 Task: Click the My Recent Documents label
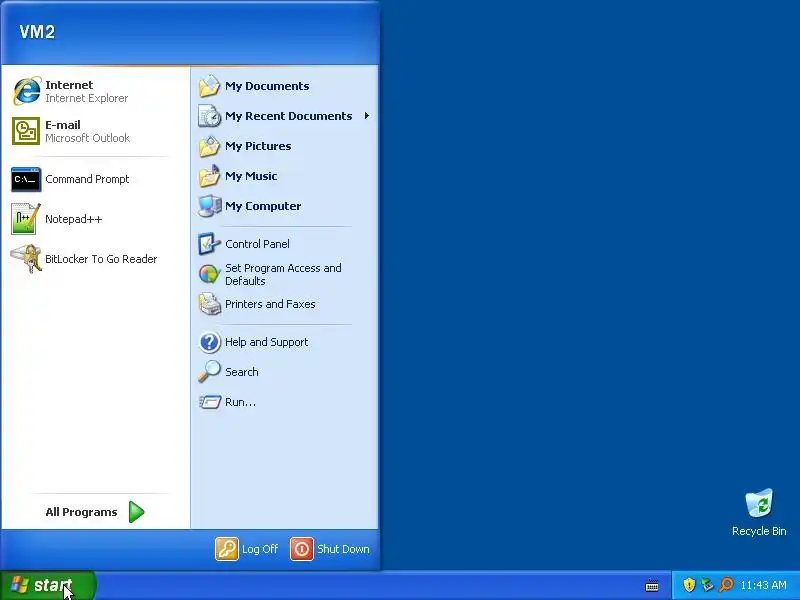point(288,116)
